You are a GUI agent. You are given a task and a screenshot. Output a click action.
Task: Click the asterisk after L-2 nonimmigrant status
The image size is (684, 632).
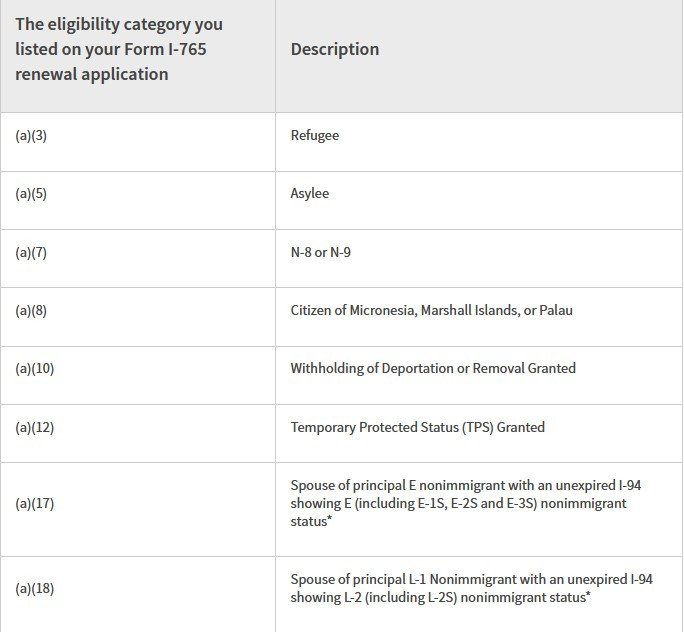pos(588,596)
